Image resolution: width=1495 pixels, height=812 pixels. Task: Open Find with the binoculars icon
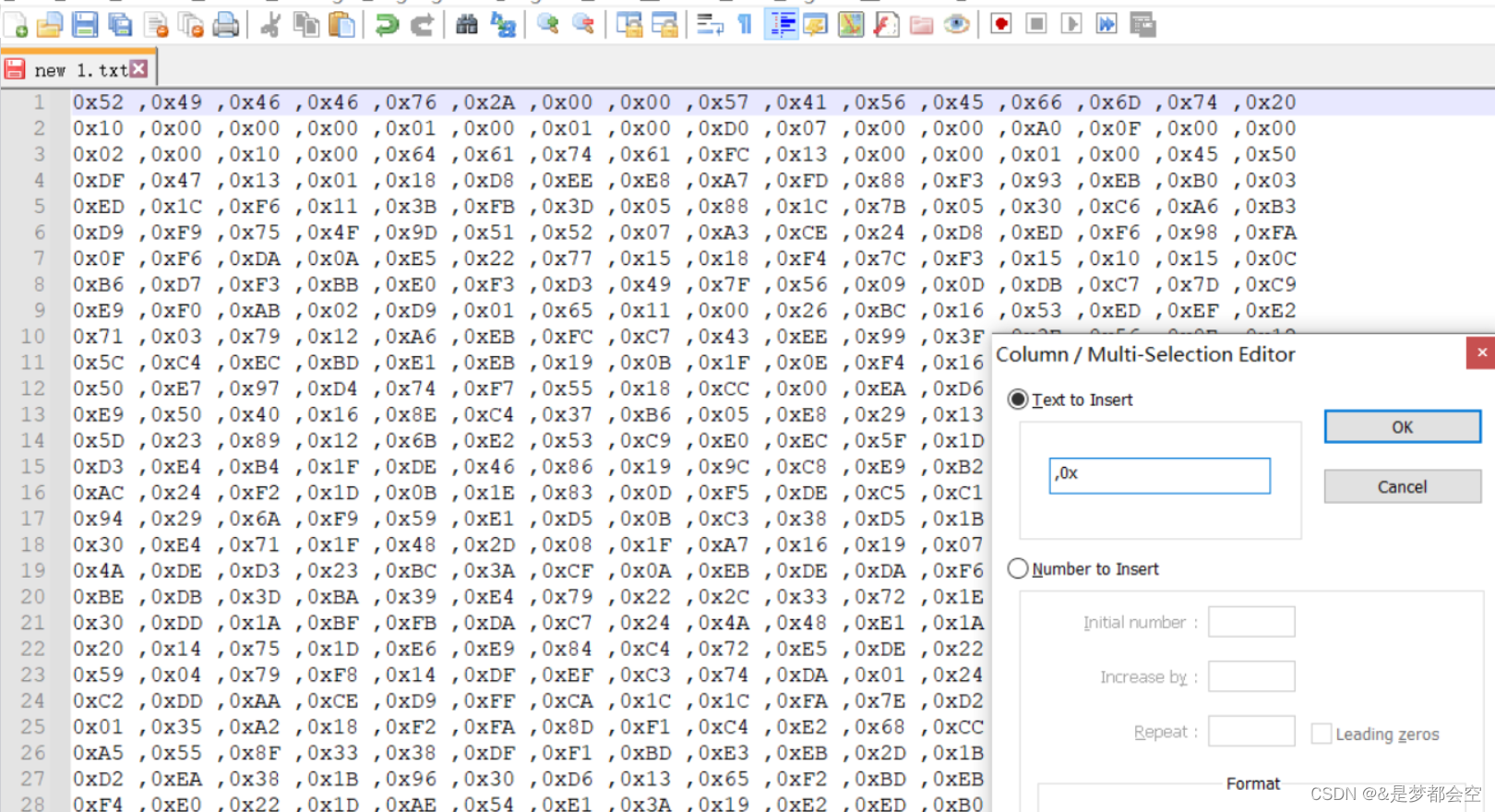pyautogui.click(x=467, y=25)
